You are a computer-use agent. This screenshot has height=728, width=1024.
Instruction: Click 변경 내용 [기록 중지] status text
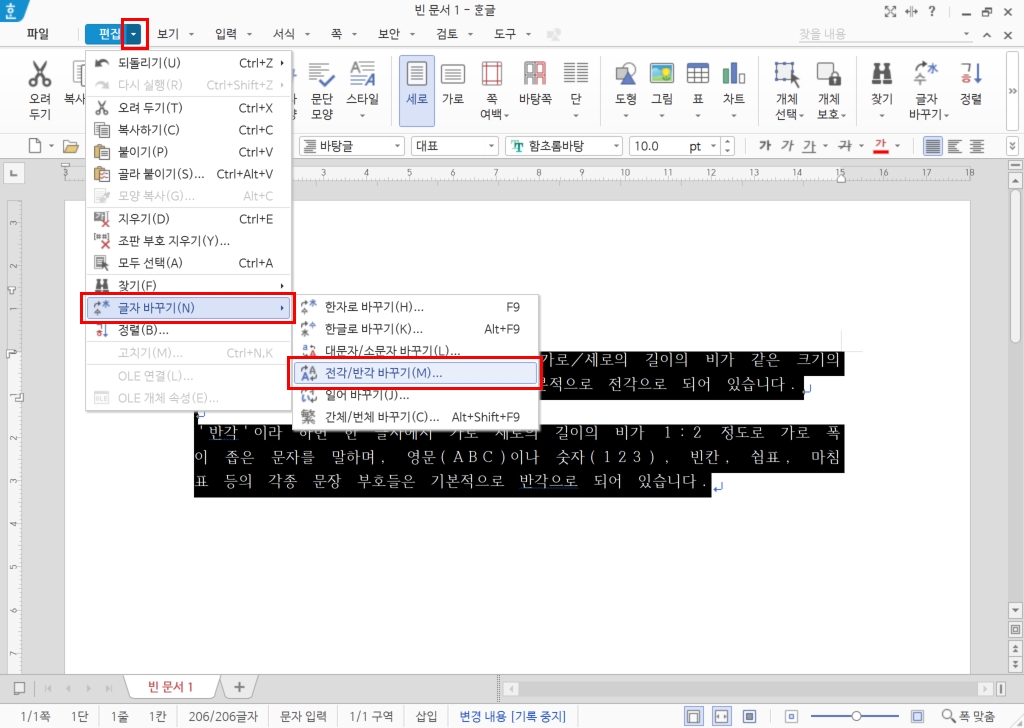pyautogui.click(x=513, y=716)
